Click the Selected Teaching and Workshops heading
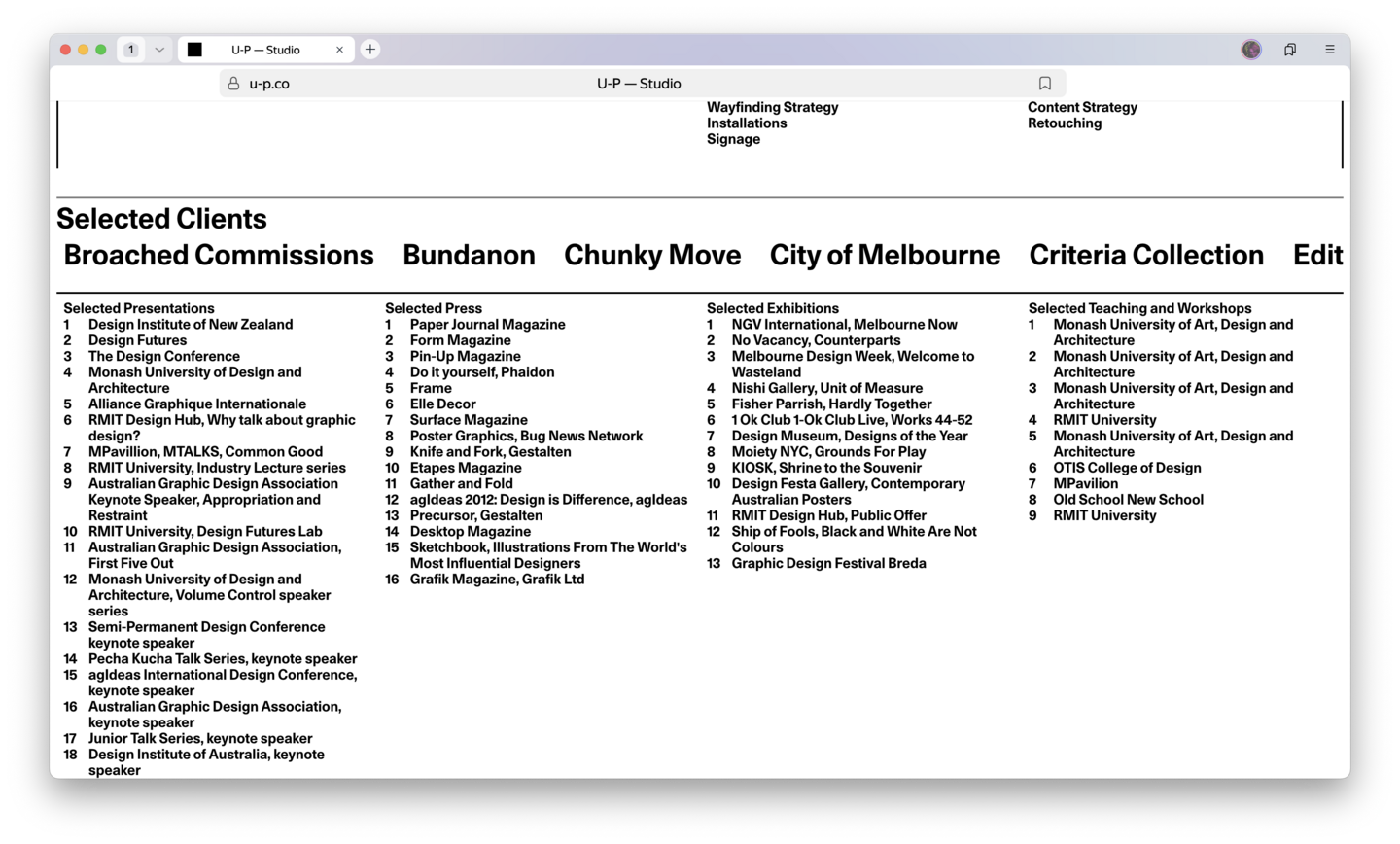The image size is (1400, 844). tap(1140, 308)
